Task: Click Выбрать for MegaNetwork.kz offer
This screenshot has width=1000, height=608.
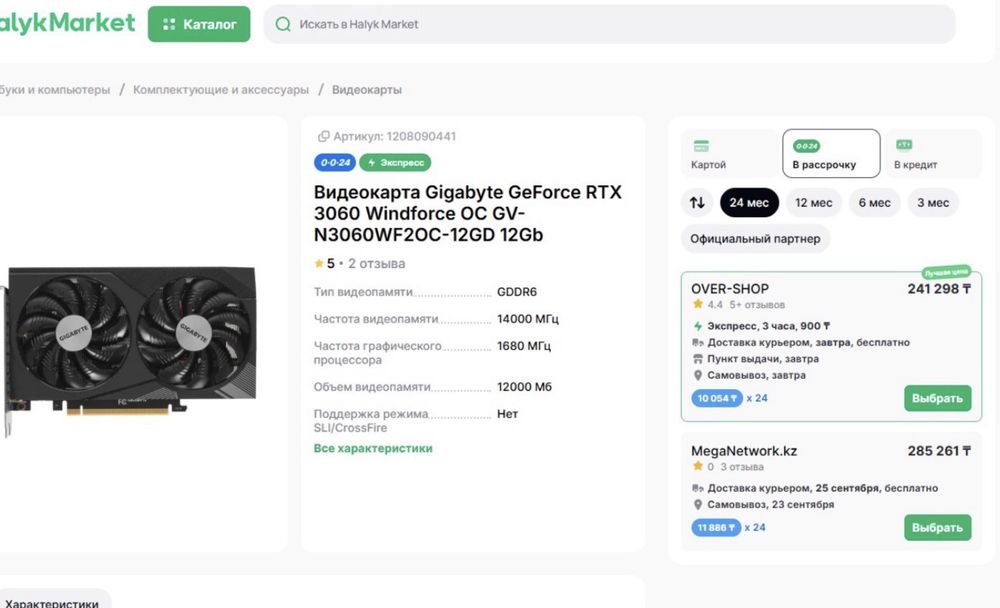Action: pos(938,528)
